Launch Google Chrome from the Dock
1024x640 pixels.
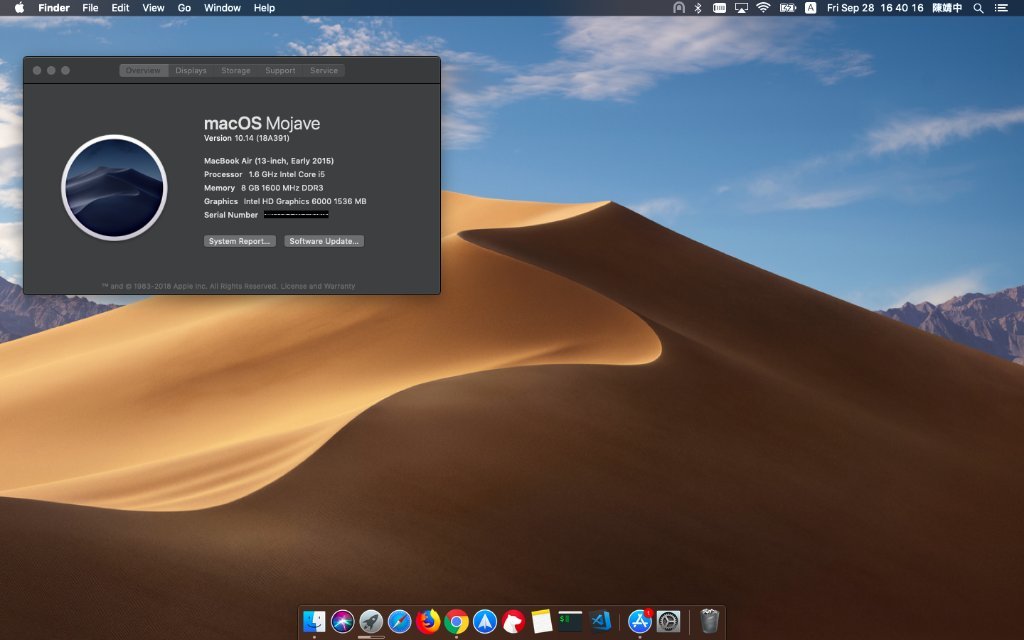pyautogui.click(x=456, y=621)
